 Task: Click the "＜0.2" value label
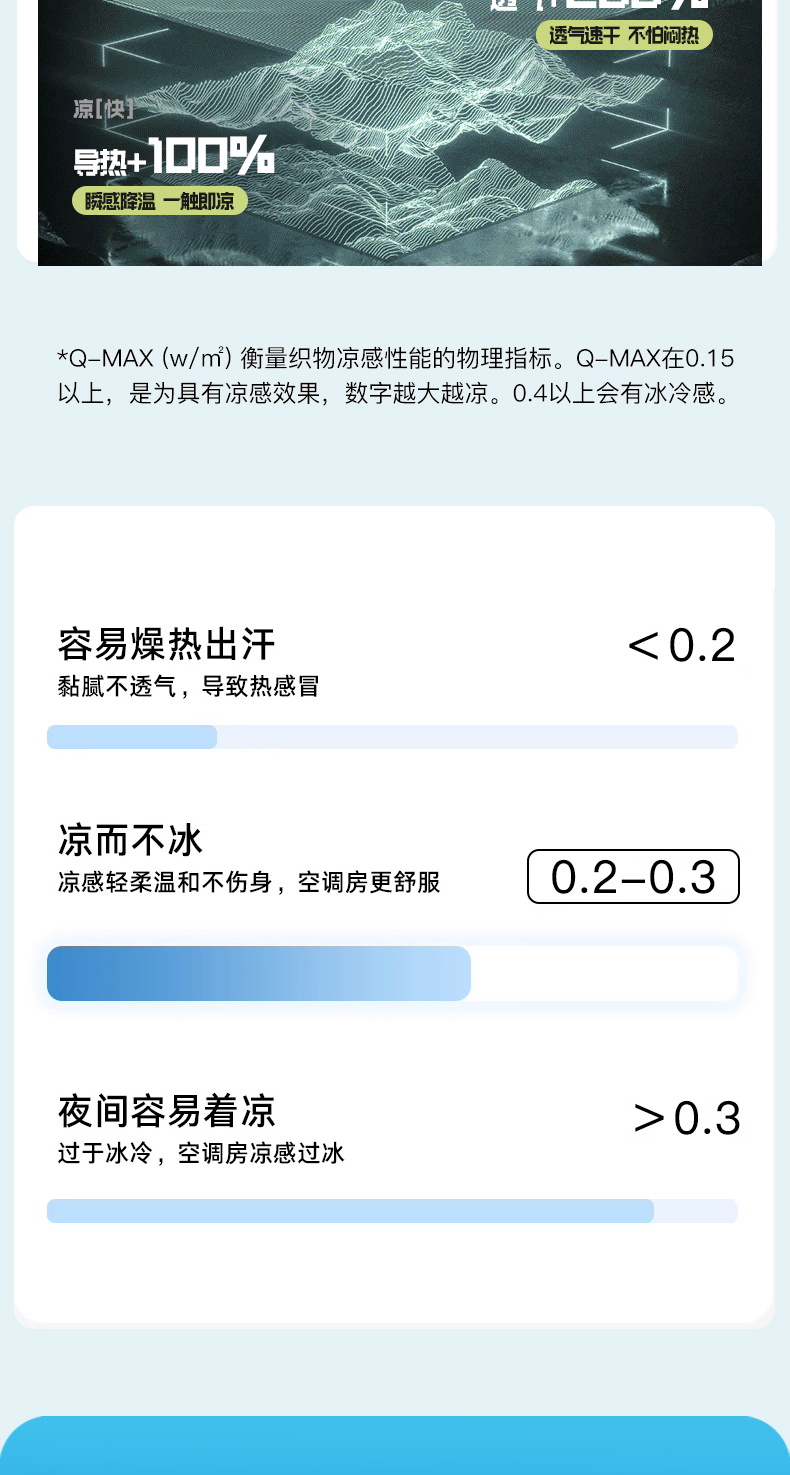[681, 646]
